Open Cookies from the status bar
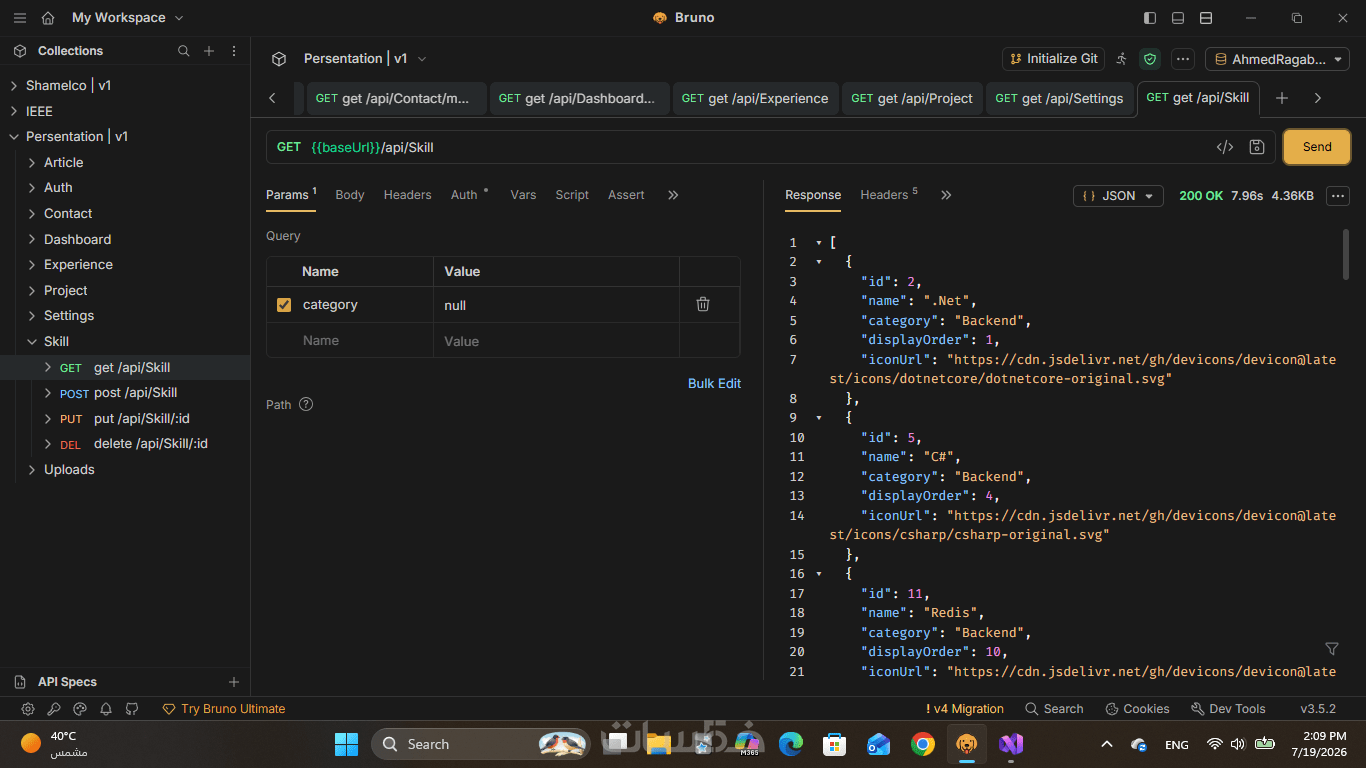 tap(1137, 709)
